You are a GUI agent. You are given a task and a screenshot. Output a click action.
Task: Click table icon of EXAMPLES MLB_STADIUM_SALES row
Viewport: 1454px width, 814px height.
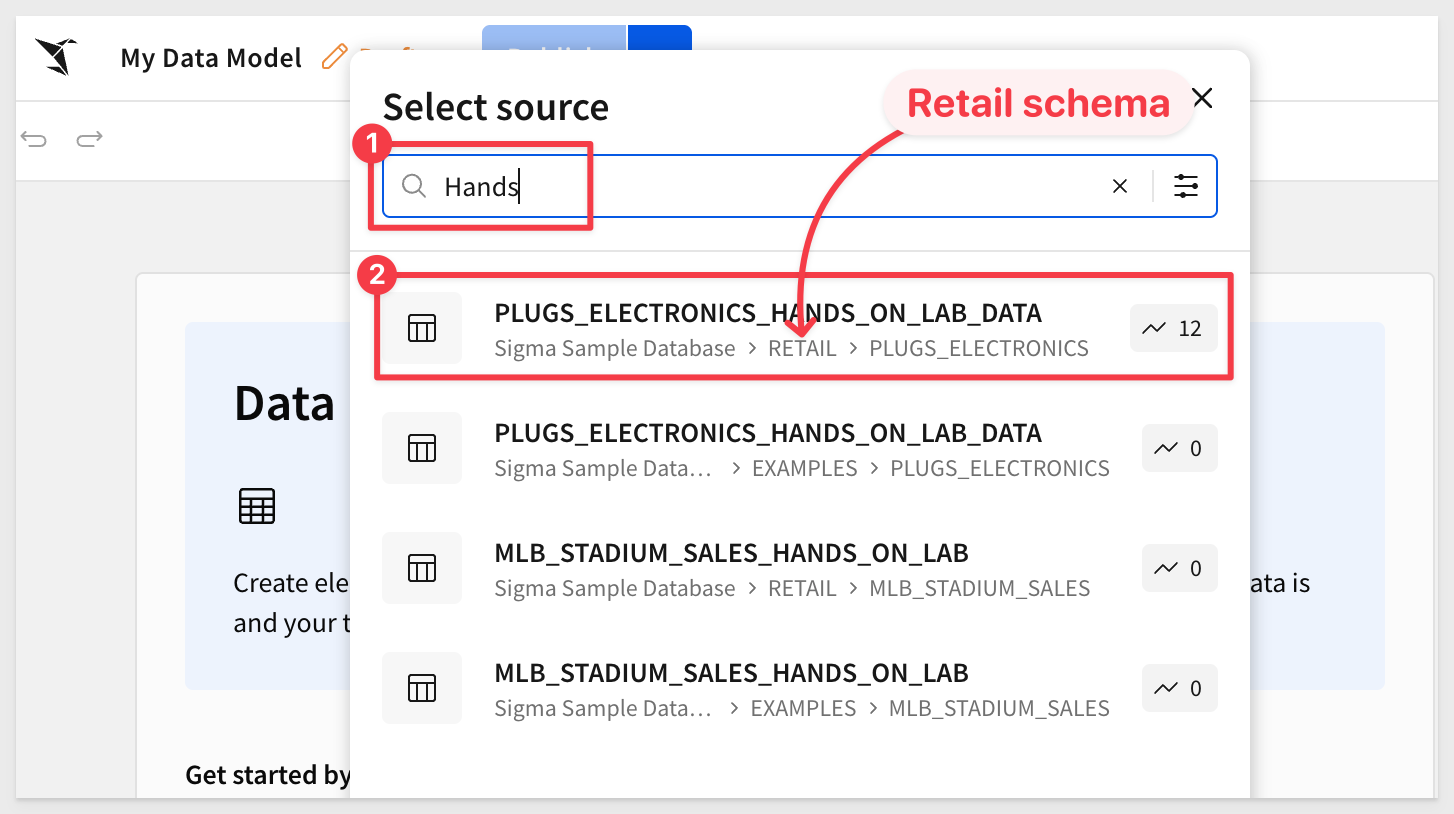tap(422, 688)
